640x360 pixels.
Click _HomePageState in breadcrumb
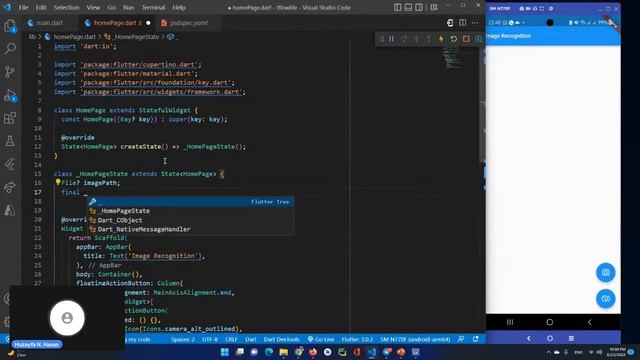coord(136,37)
